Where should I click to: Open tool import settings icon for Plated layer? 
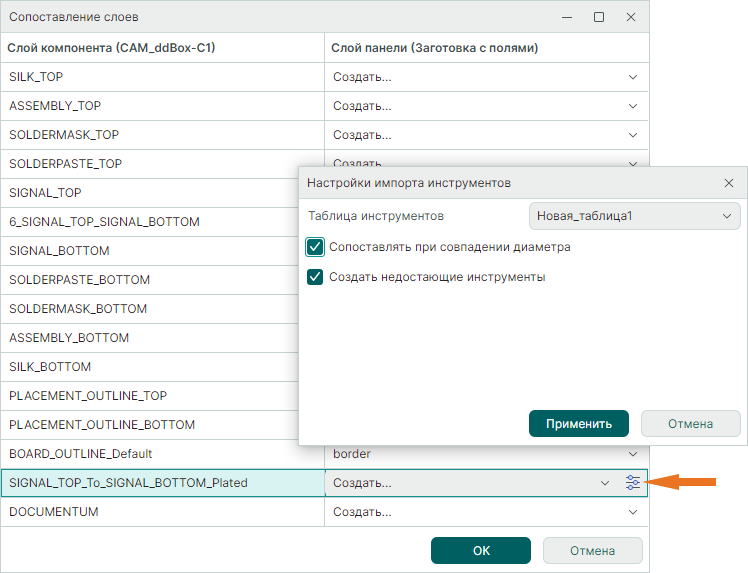[x=633, y=483]
